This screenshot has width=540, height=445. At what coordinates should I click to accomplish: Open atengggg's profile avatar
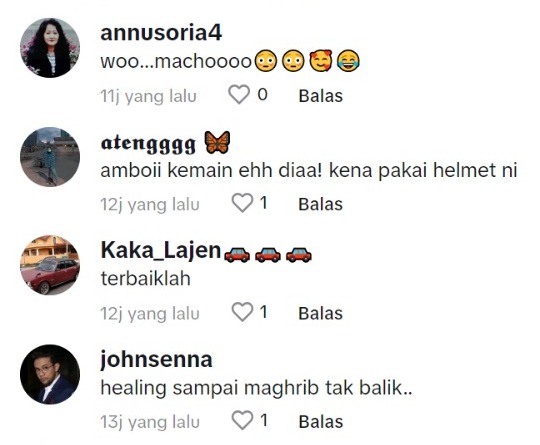point(50,157)
